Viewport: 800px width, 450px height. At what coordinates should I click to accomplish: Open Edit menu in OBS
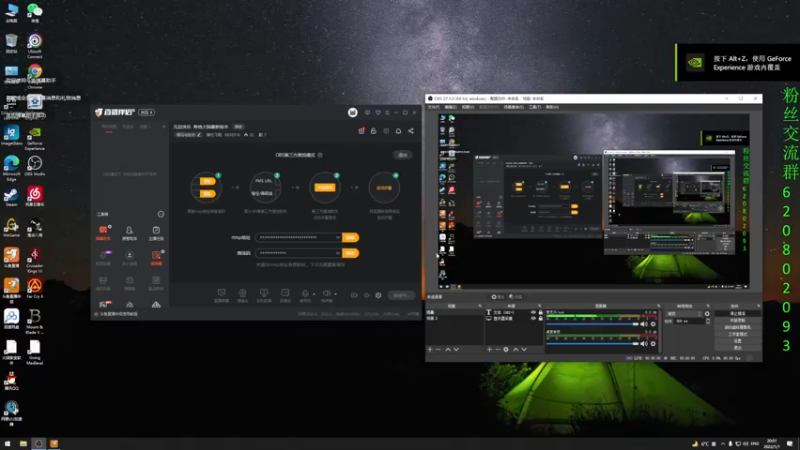451,107
